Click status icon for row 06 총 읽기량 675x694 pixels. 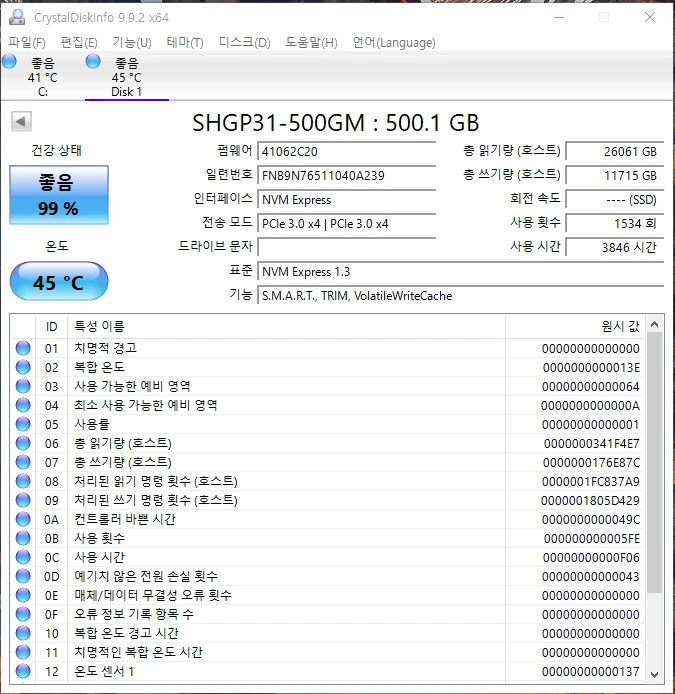[23, 443]
